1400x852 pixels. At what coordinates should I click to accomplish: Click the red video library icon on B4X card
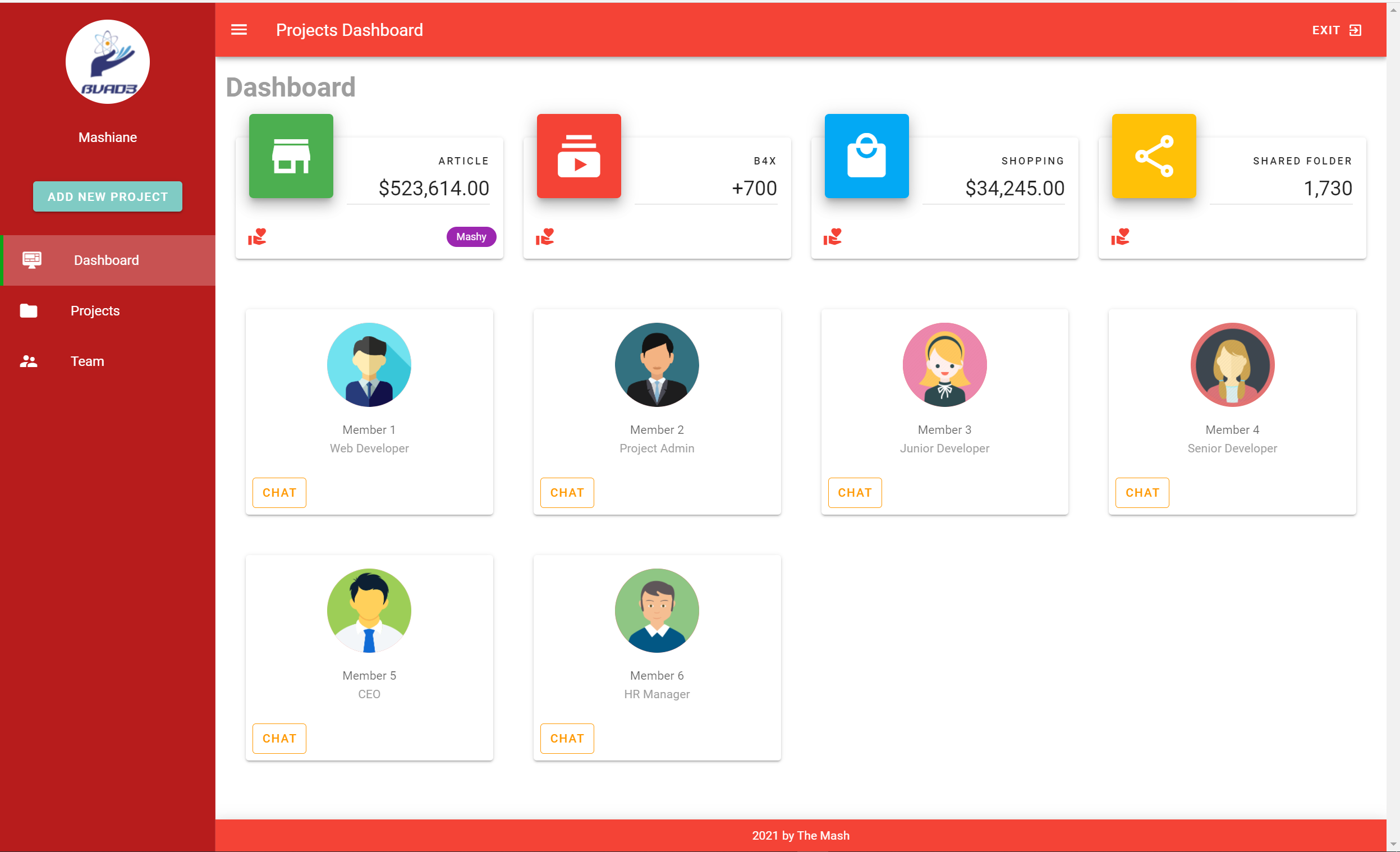(579, 155)
